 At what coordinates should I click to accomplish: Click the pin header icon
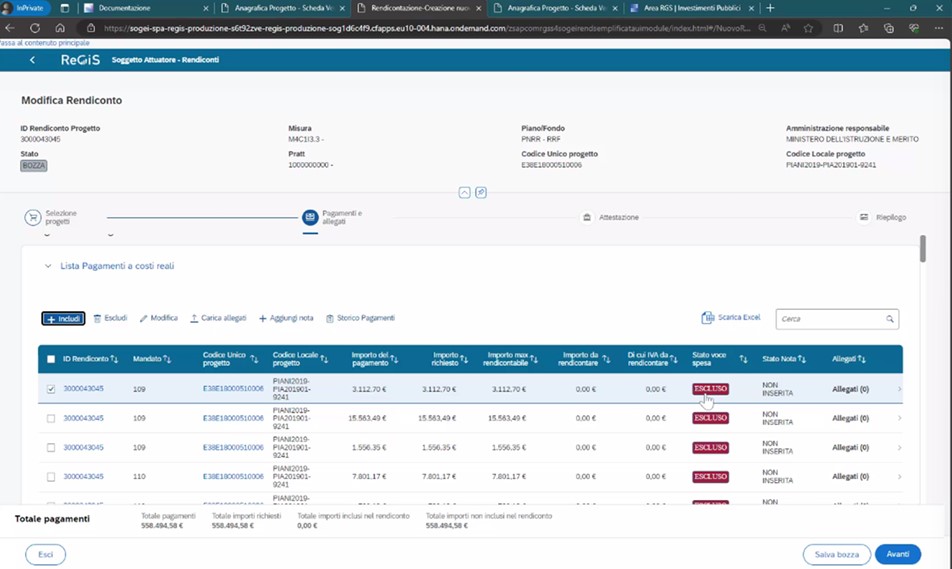tap(481, 192)
